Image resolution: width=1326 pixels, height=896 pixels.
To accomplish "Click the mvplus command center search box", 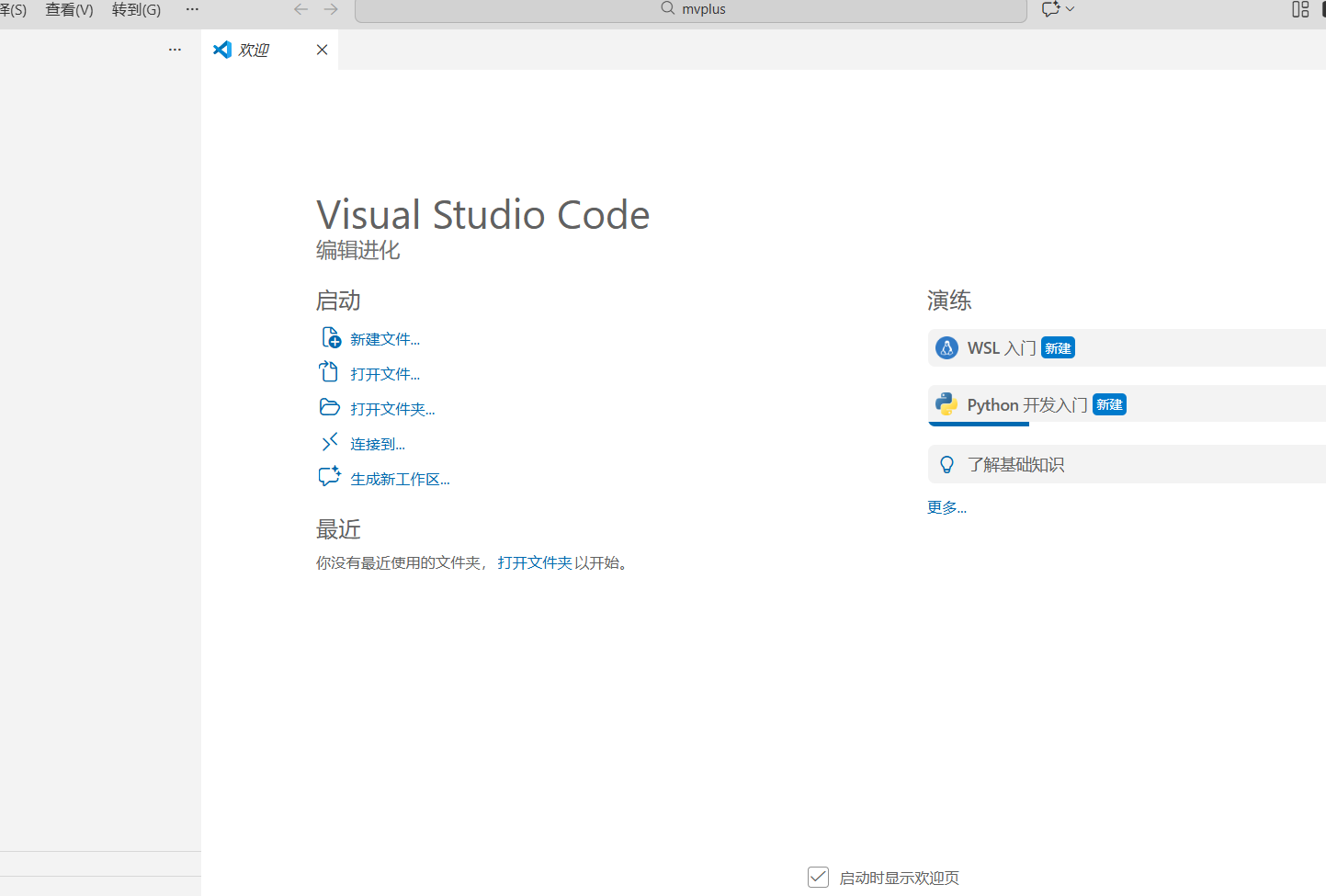I will coord(691,9).
